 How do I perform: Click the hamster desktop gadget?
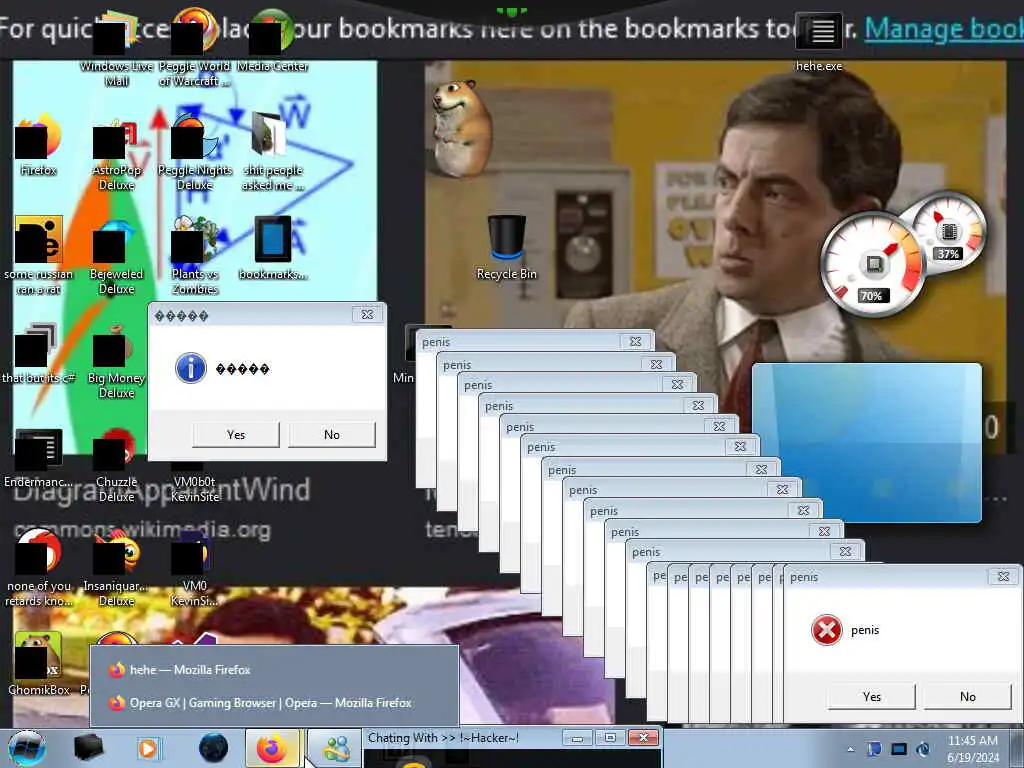point(461,127)
